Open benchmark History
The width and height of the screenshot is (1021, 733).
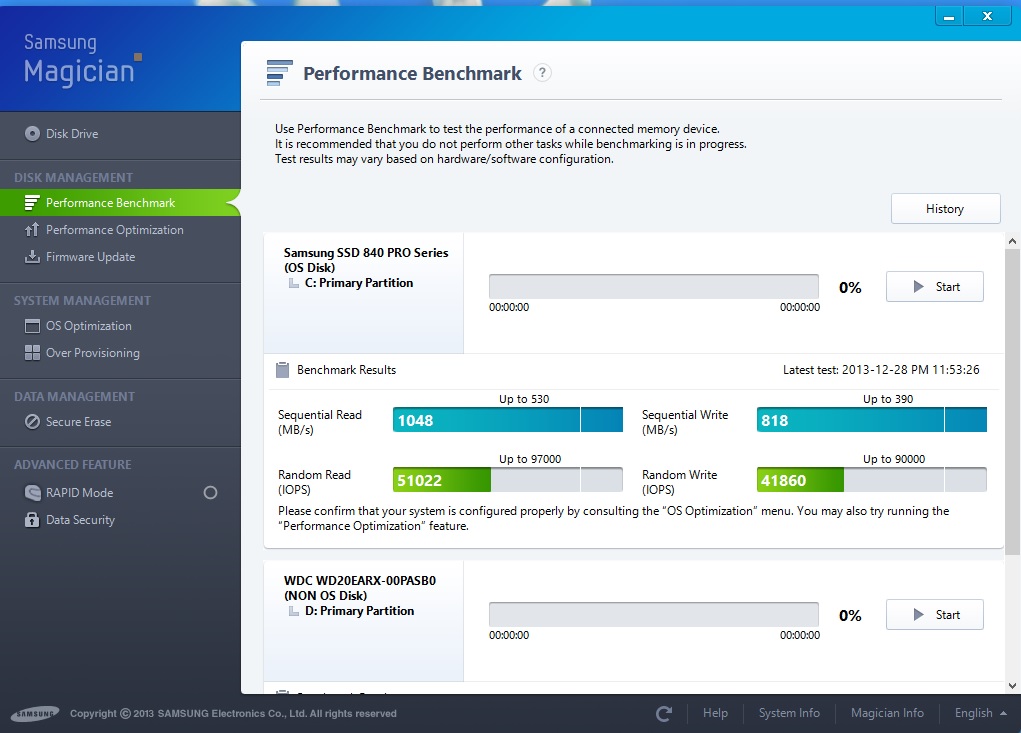tap(945, 209)
